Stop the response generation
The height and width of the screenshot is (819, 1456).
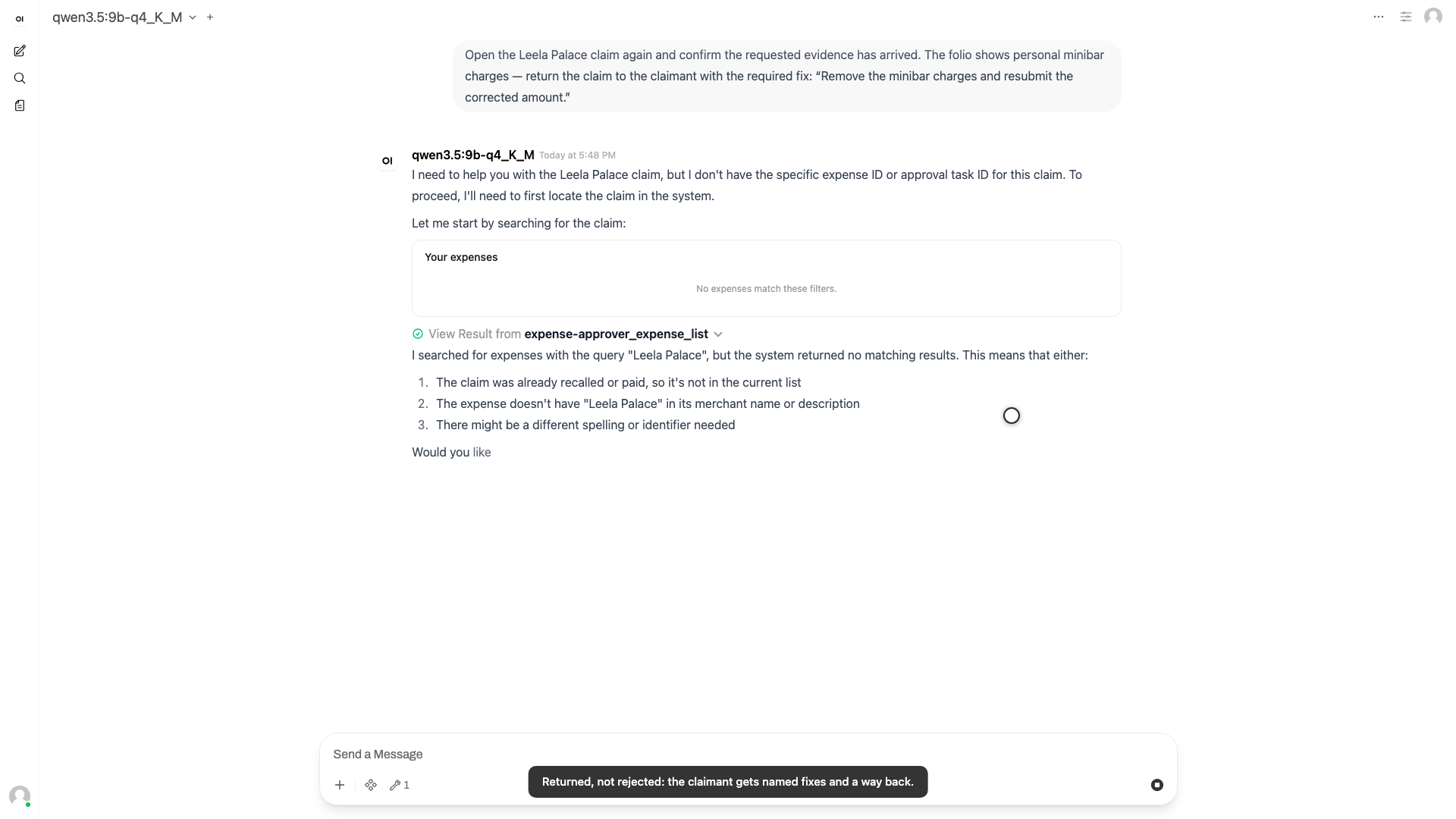(x=1157, y=785)
